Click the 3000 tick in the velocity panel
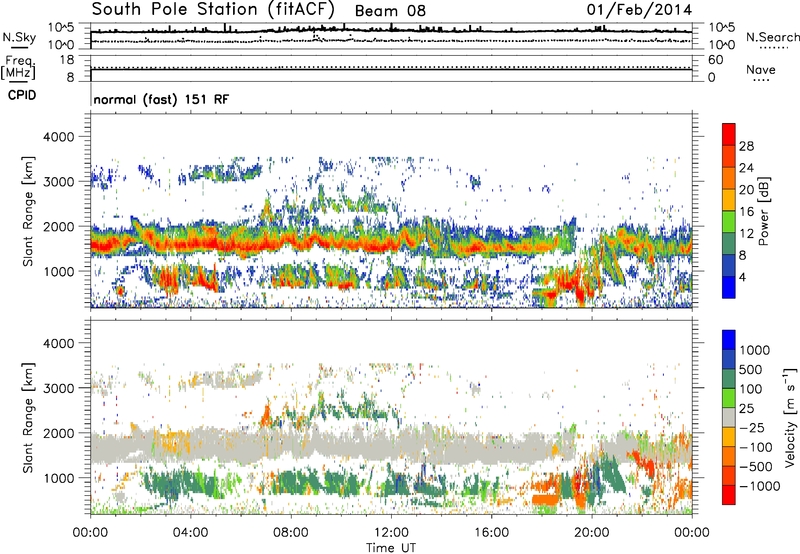Viewport: 800px width, 554px height. point(58,388)
